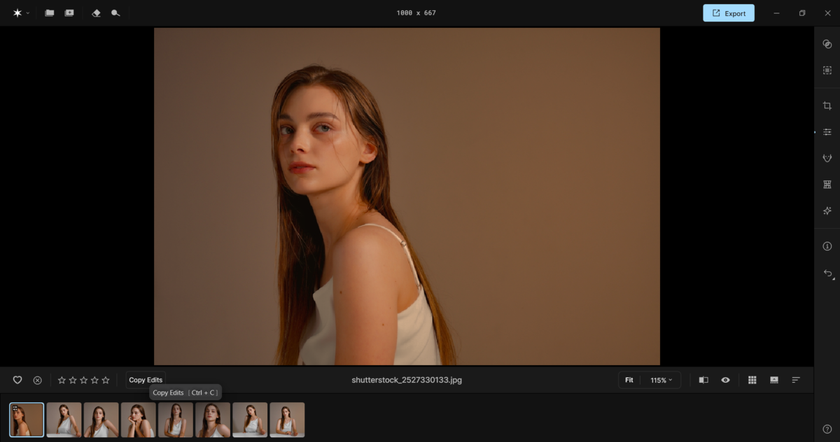Click Fit zoom option
The height and width of the screenshot is (442, 840).
click(629, 380)
